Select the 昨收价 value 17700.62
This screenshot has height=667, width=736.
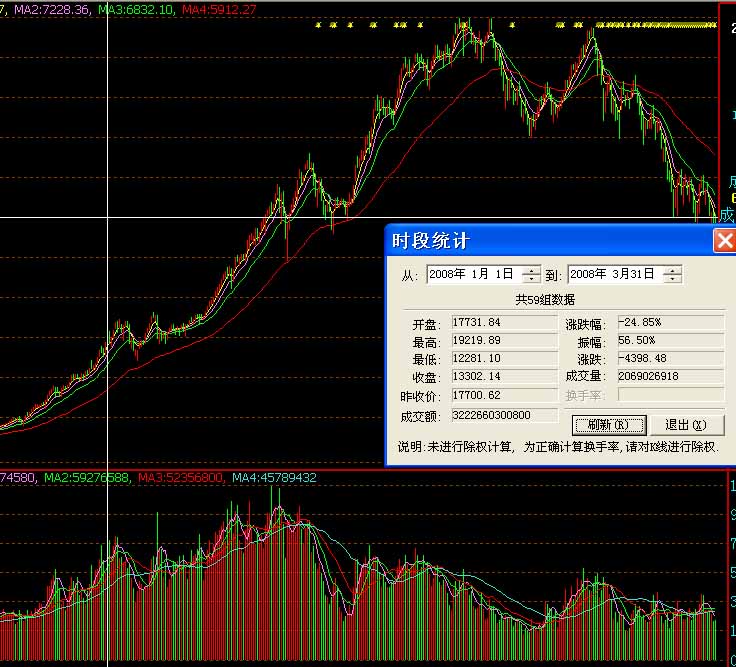click(x=504, y=395)
